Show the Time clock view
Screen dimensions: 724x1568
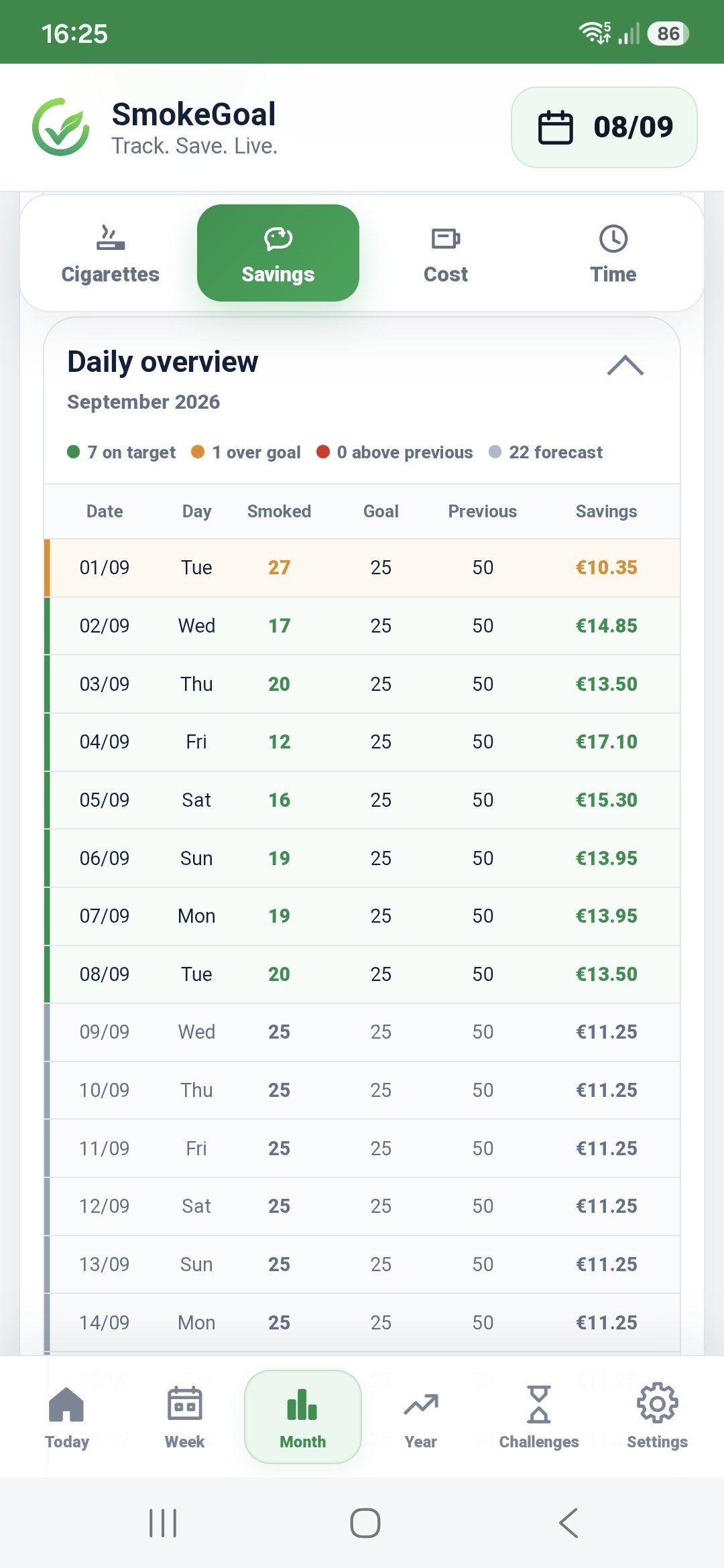[x=613, y=253]
